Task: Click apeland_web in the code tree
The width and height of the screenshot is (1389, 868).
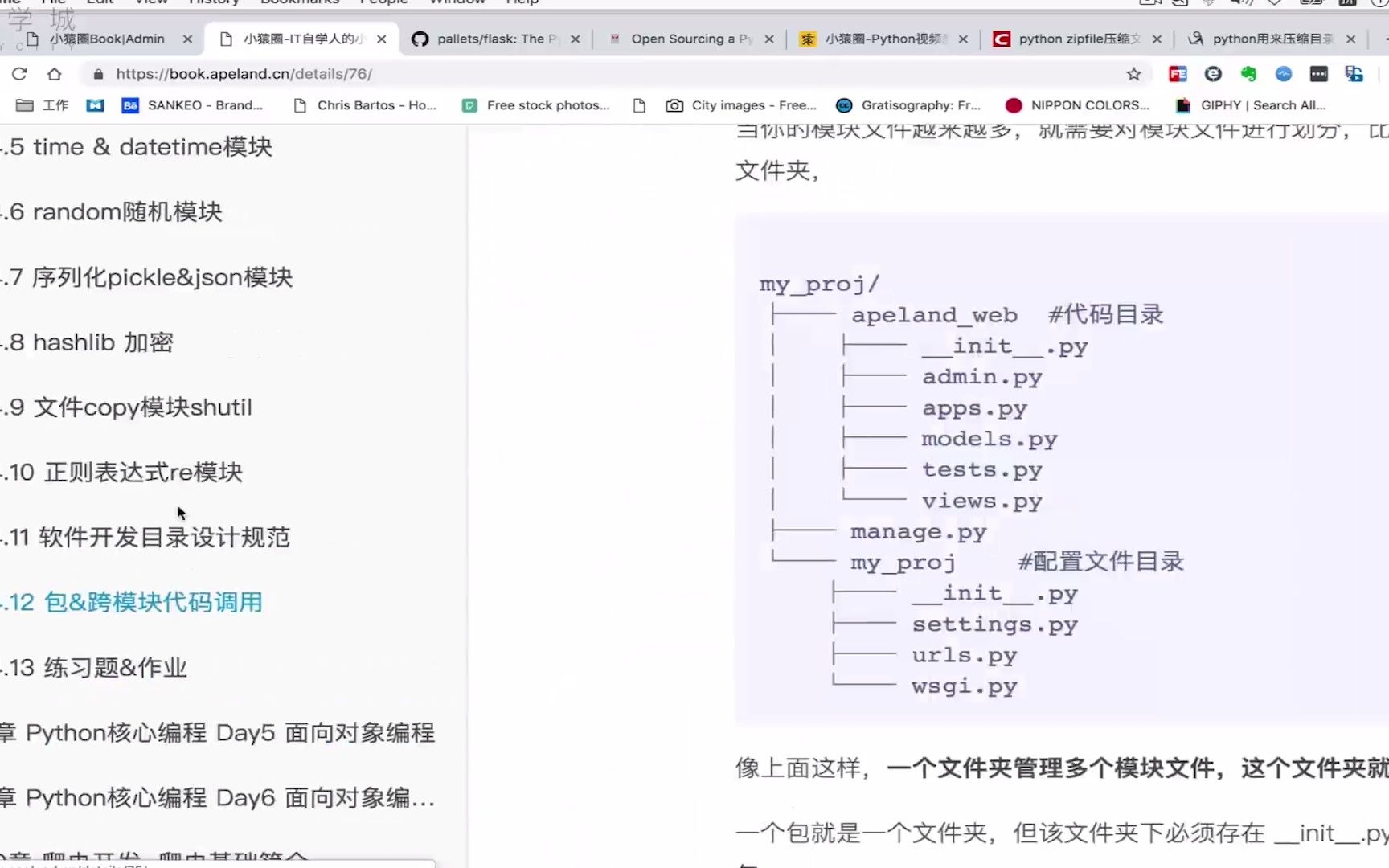Action: coord(934,315)
